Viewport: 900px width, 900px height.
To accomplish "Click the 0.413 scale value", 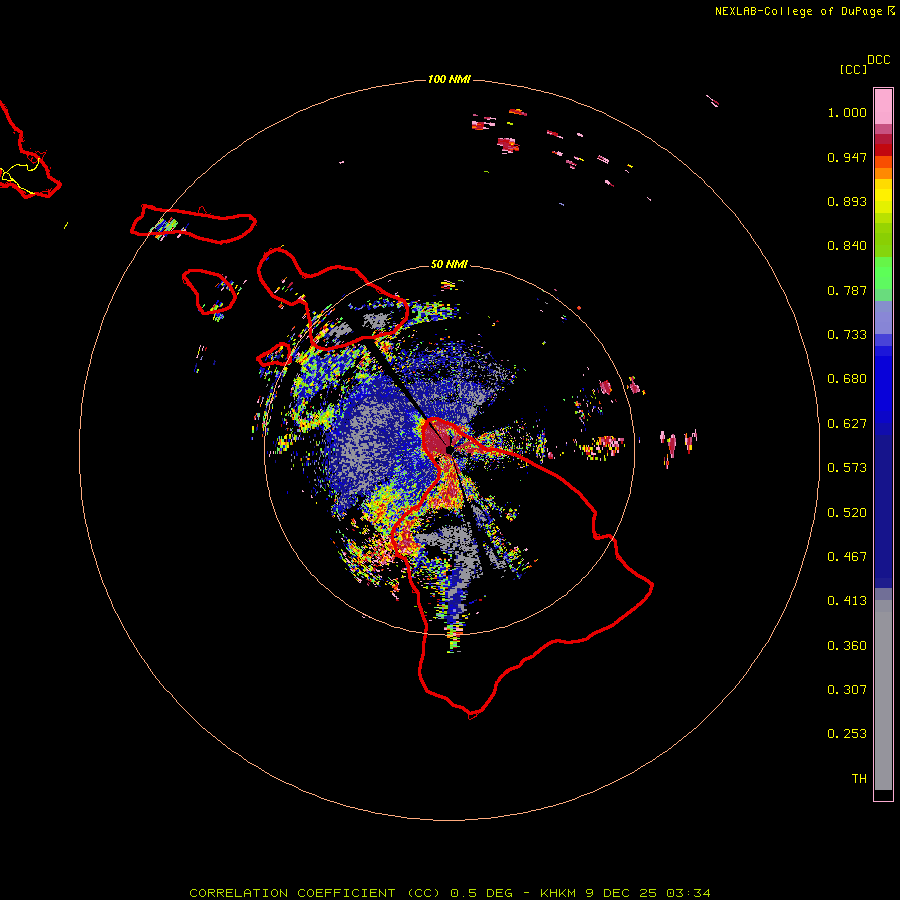I will tap(847, 601).
